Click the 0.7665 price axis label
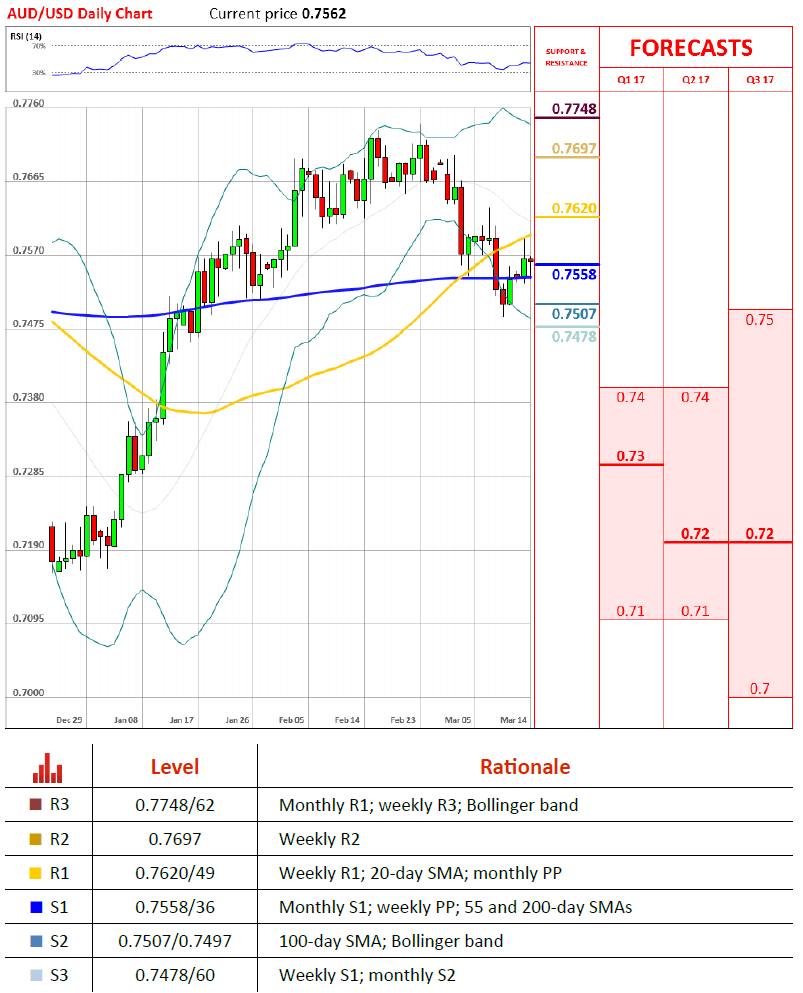 (28, 177)
